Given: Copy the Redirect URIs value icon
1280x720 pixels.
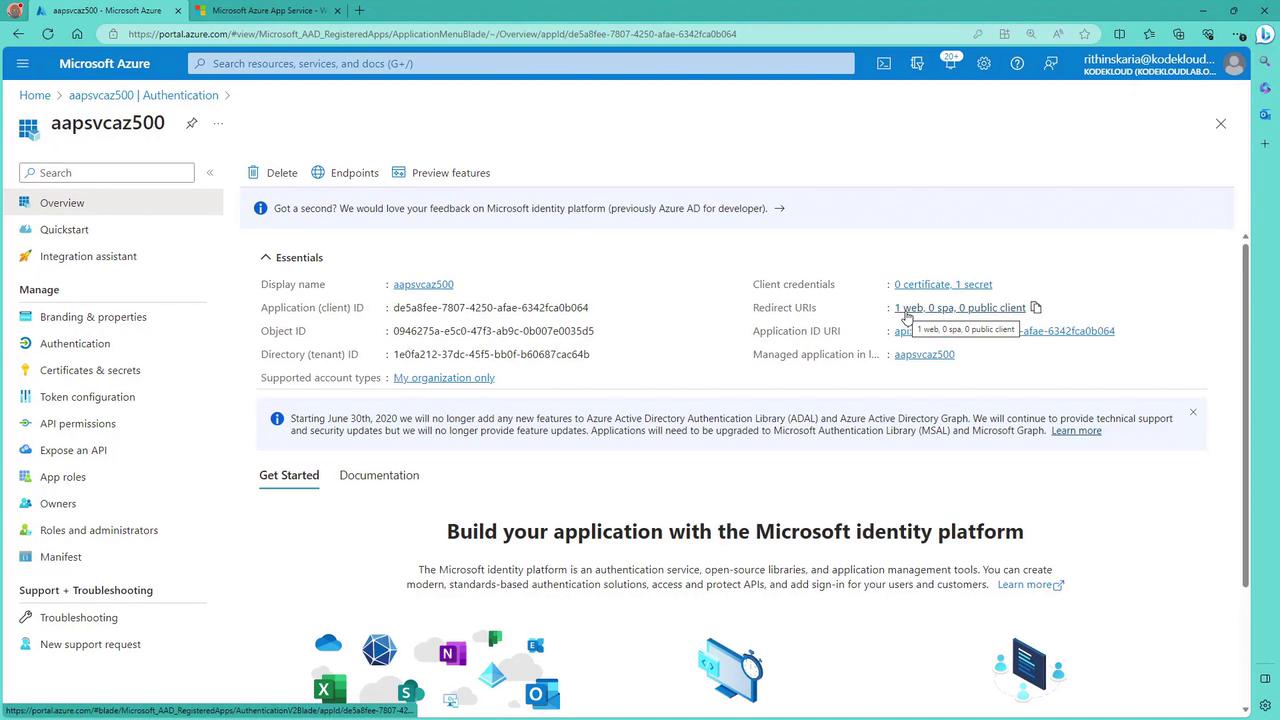Looking at the screenshot, I should pyautogui.click(x=1036, y=307).
